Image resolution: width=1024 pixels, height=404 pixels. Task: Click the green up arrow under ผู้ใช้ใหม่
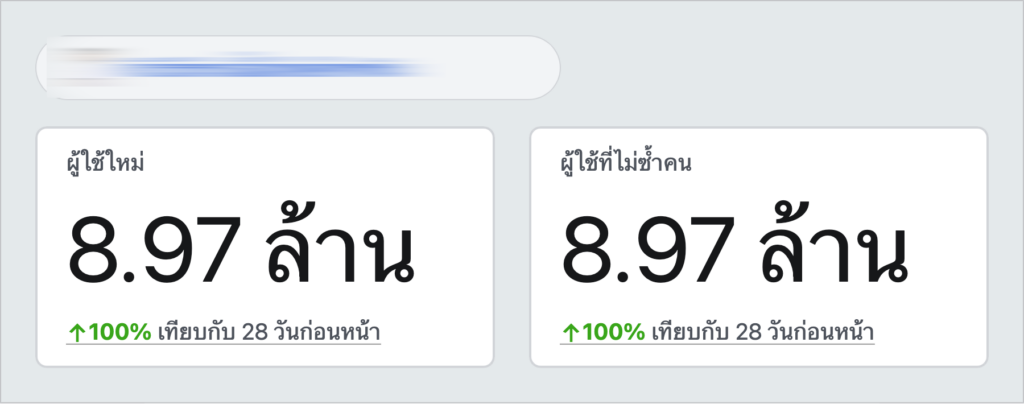(x=77, y=332)
